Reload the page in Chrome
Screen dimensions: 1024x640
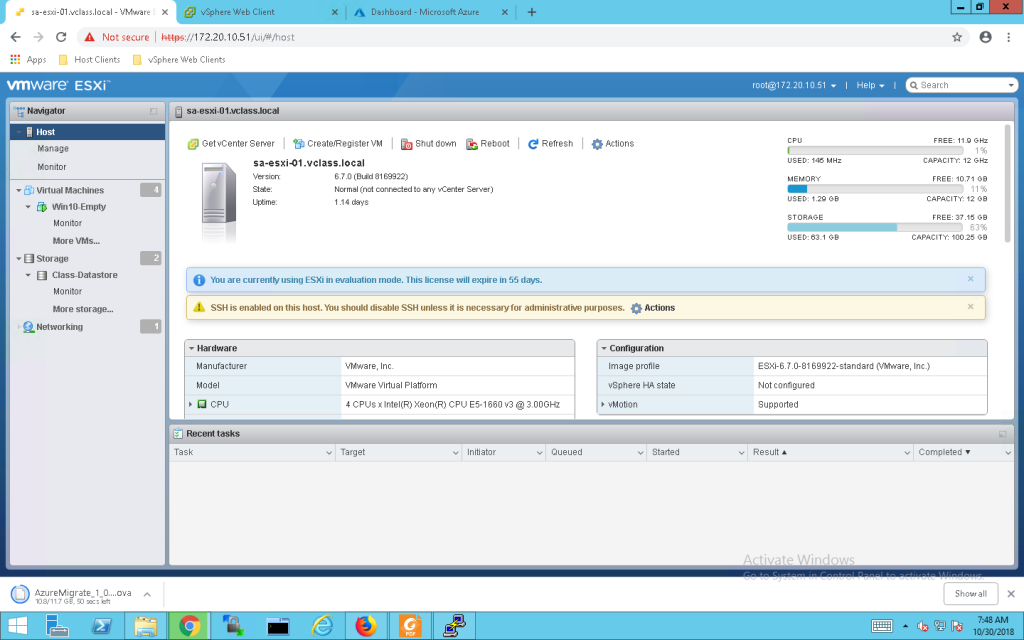61,37
